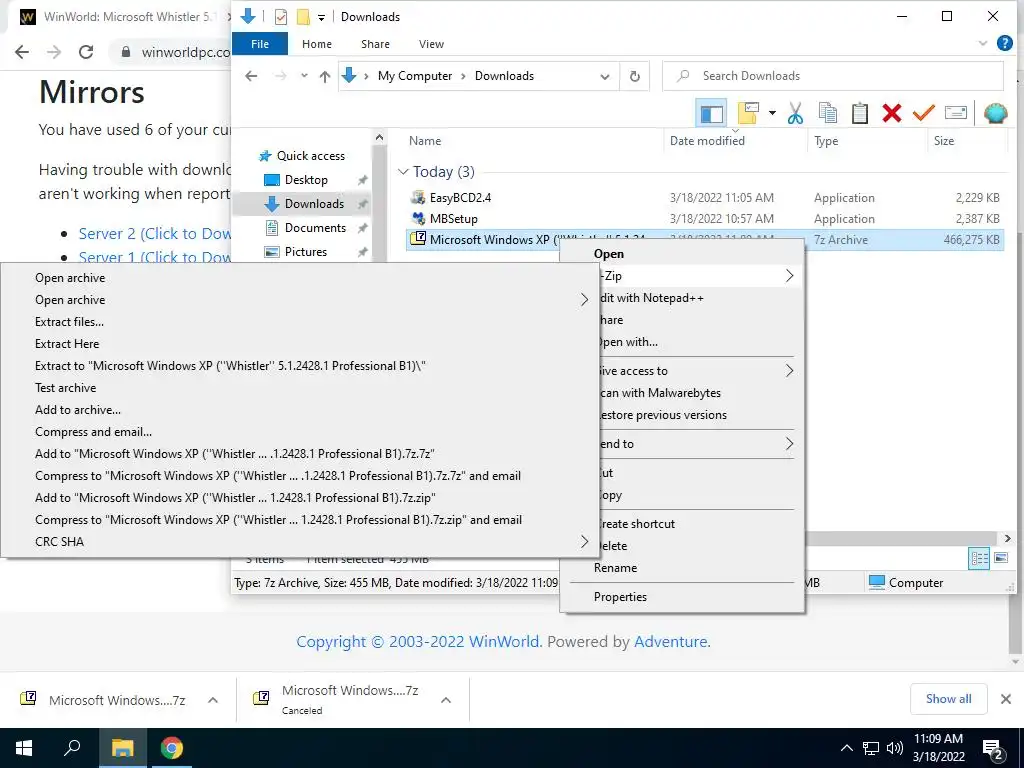Click the quick access New folder icon

click(x=303, y=17)
